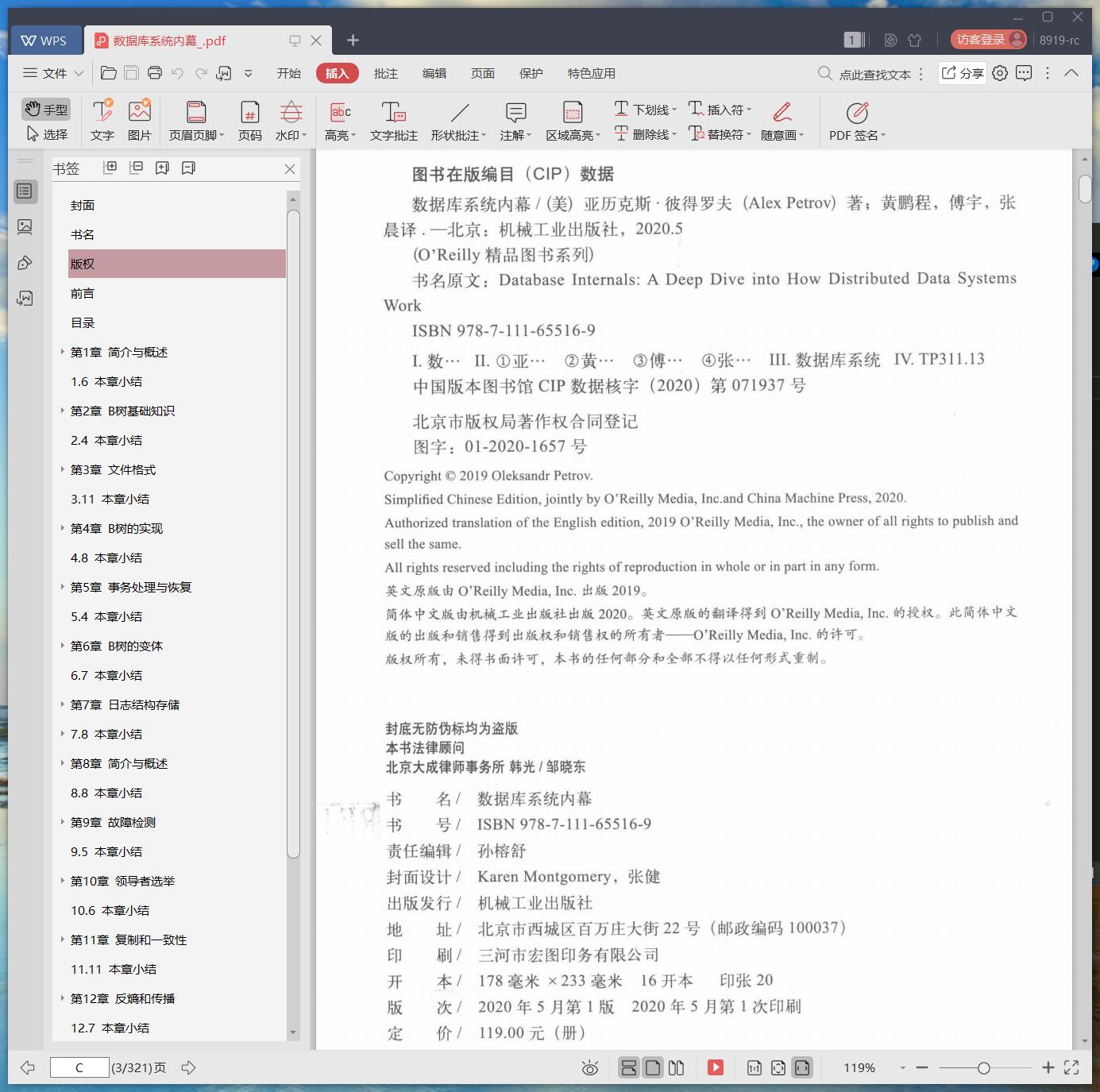Click the 分享 share button
This screenshot has width=1100, height=1092.
pyautogui.click(x=963, y=73)
